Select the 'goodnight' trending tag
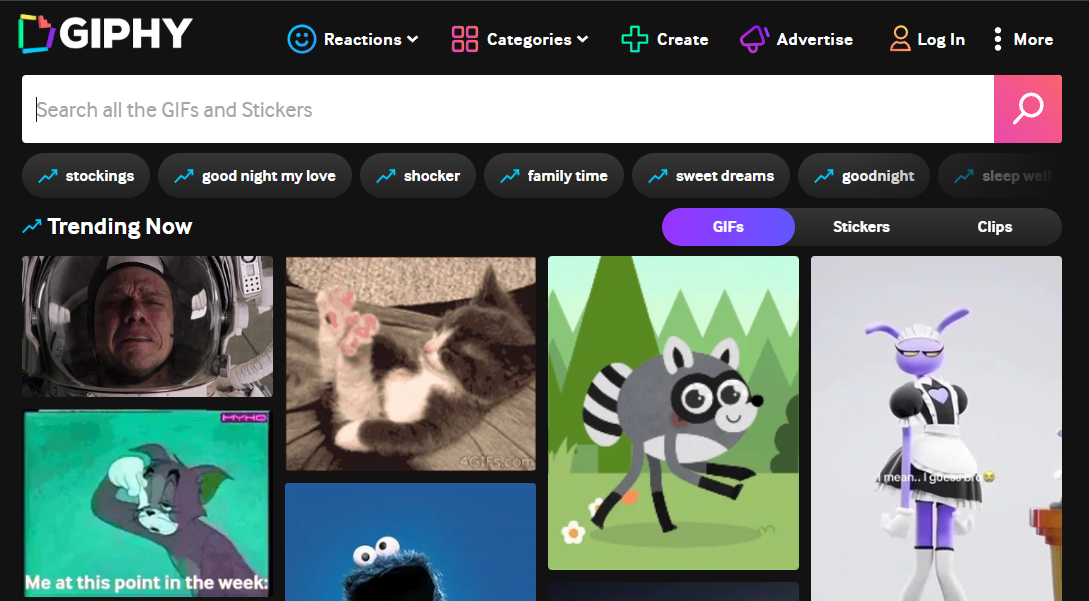1089x601 pixels. [x=864, y=176]
